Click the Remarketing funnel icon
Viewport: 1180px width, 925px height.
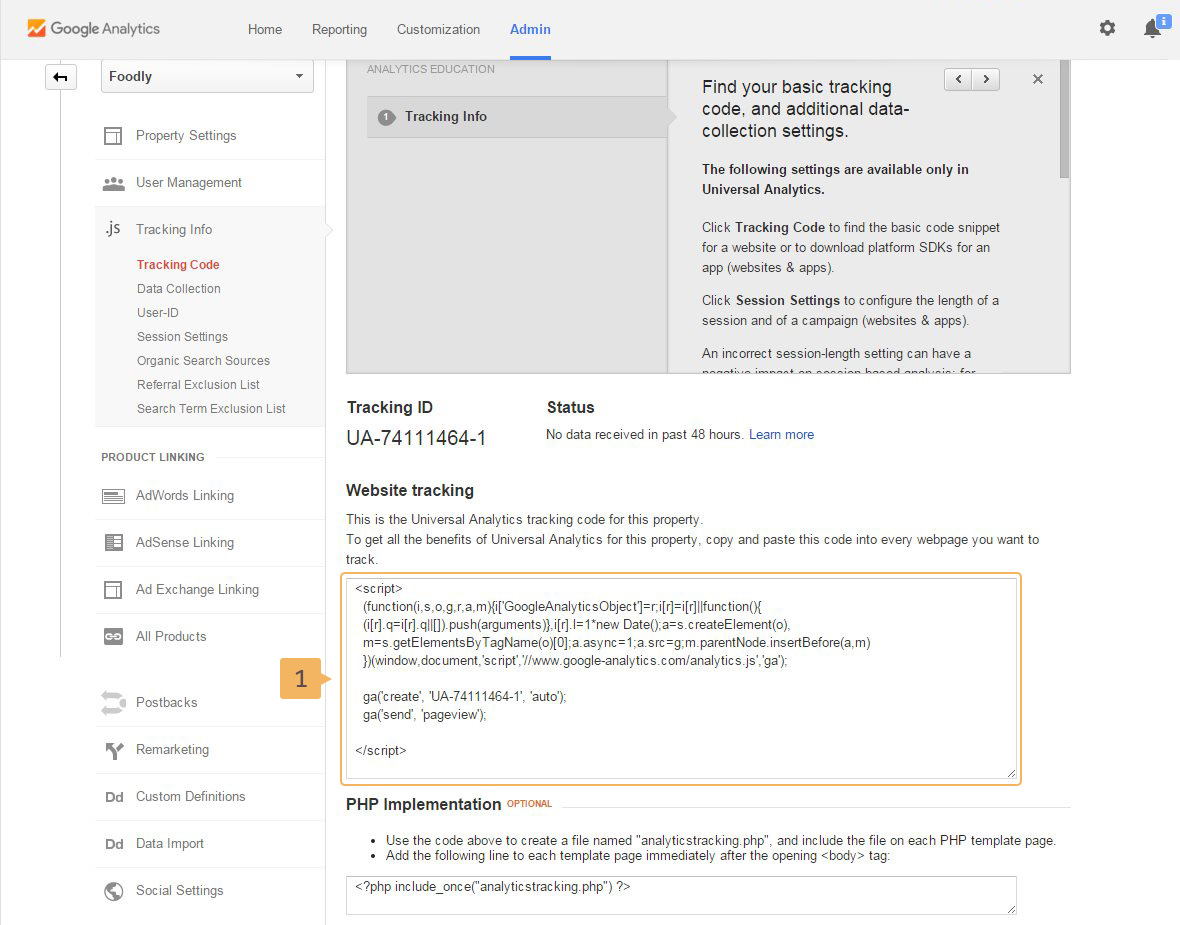[113, 750]
